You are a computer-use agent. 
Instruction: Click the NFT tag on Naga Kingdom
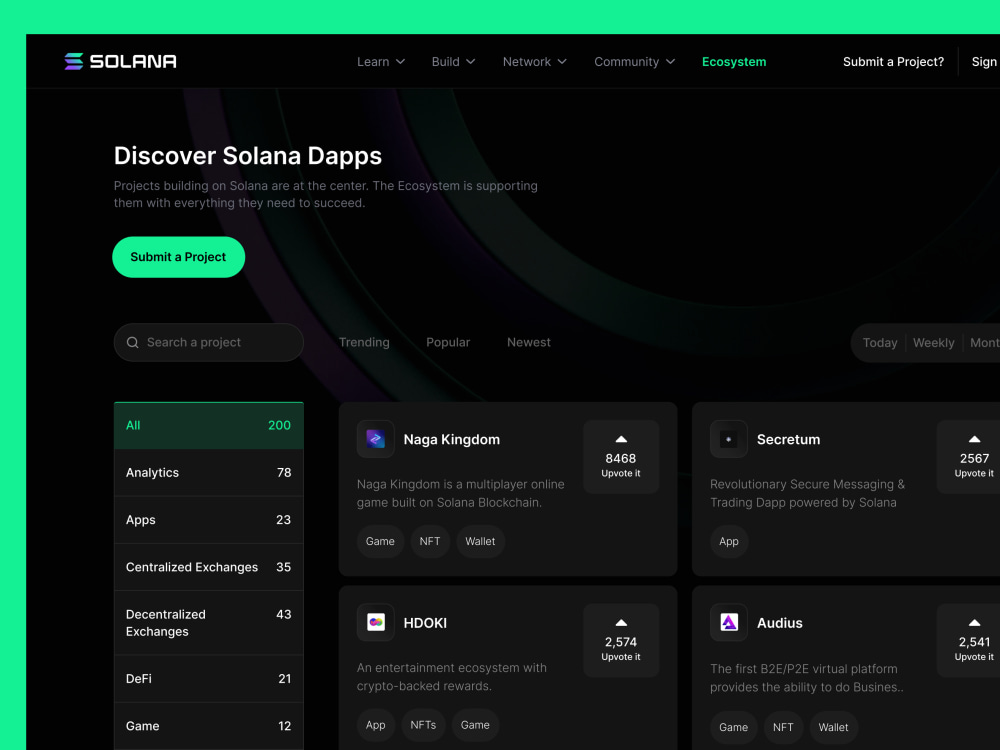430,541
